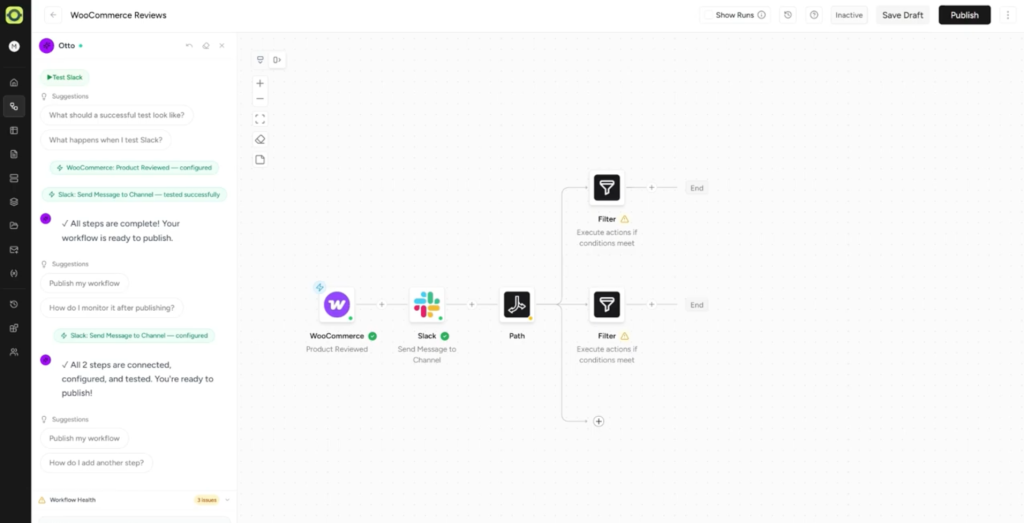The height and width of the screenshot is (523, 1024).
Task: Open the team members icon in sidebar
Action: (14, 352)
